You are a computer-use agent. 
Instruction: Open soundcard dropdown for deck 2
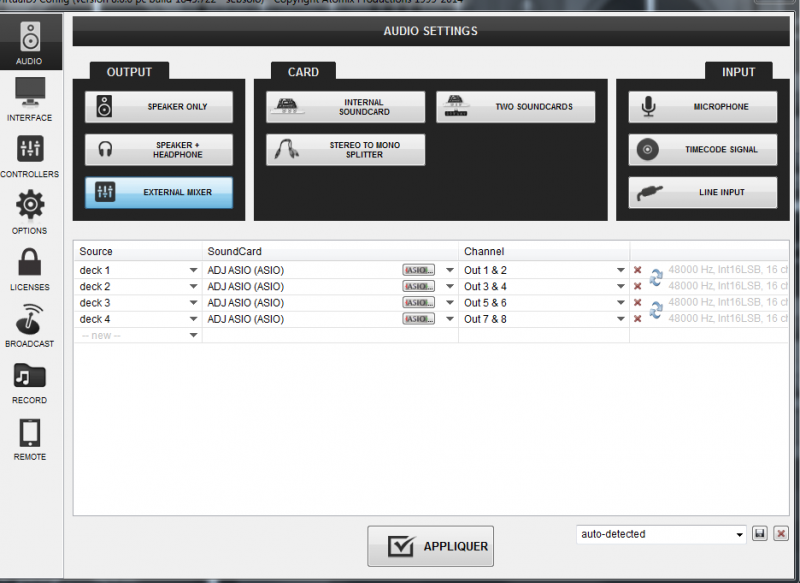(449, 287)
